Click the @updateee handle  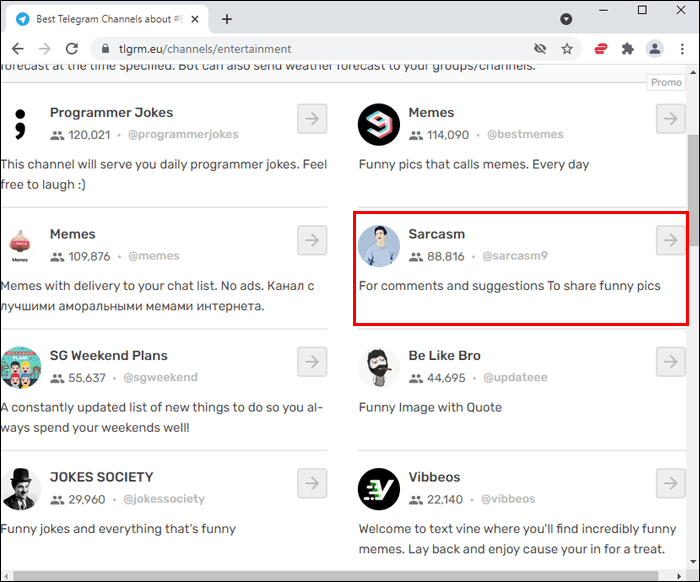(515, 378)
